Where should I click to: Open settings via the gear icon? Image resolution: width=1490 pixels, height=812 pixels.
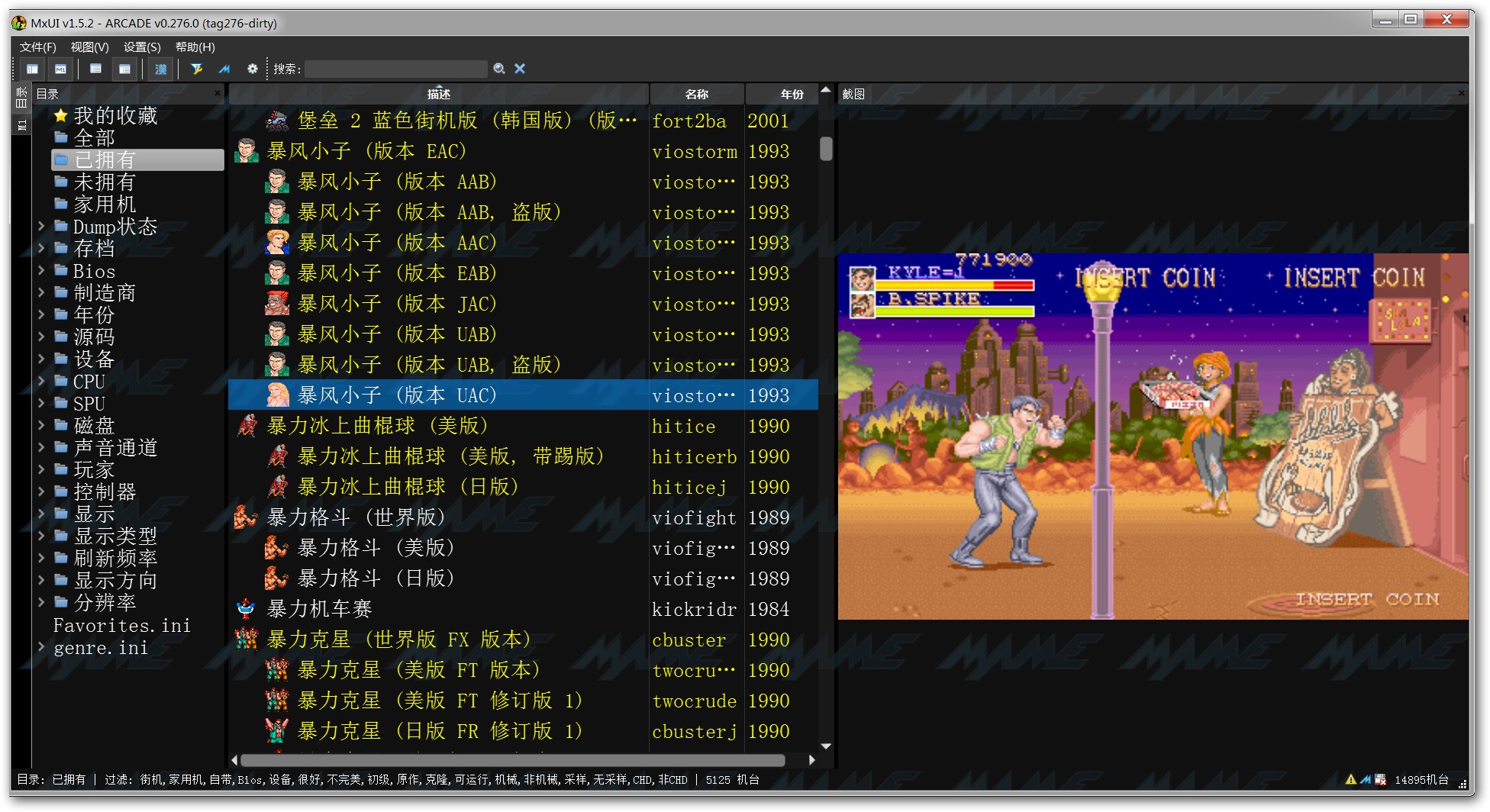[253, 69]
